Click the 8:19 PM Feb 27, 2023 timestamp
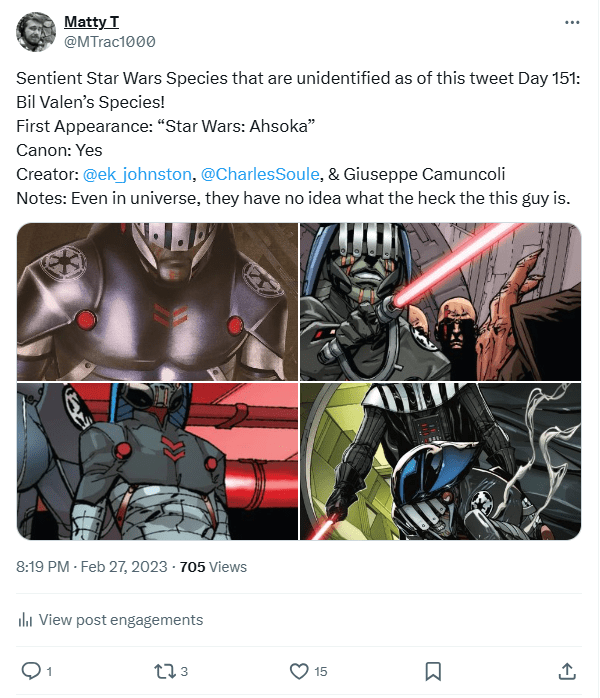The width and height of the screenshot is (600, 698). pos(92,567)
